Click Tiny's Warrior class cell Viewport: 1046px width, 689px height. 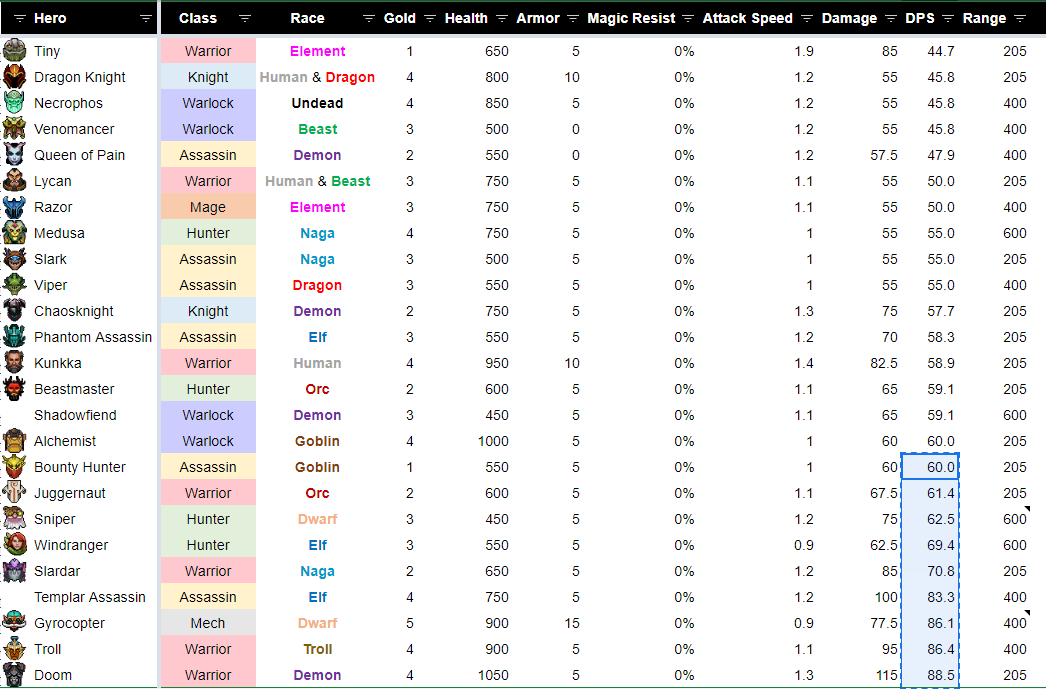[208, 51]
